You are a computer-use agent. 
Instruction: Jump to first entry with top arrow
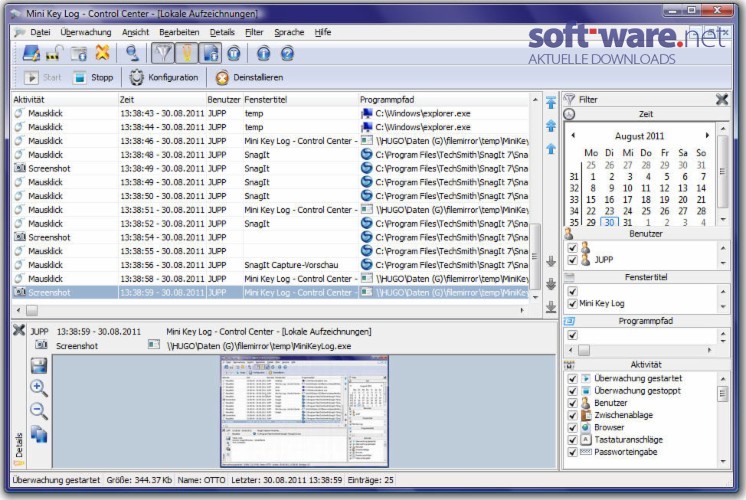pyautogui.click(x=551, y=102)
